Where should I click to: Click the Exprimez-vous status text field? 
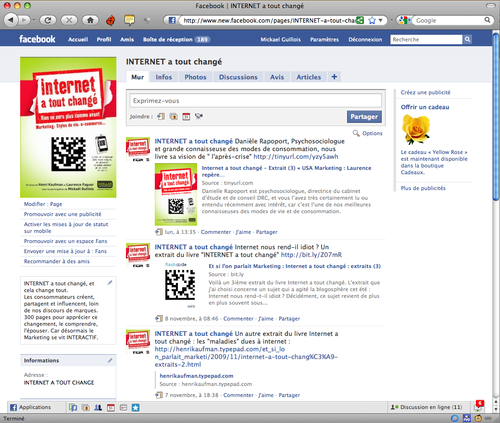click(x=256, y=100)
